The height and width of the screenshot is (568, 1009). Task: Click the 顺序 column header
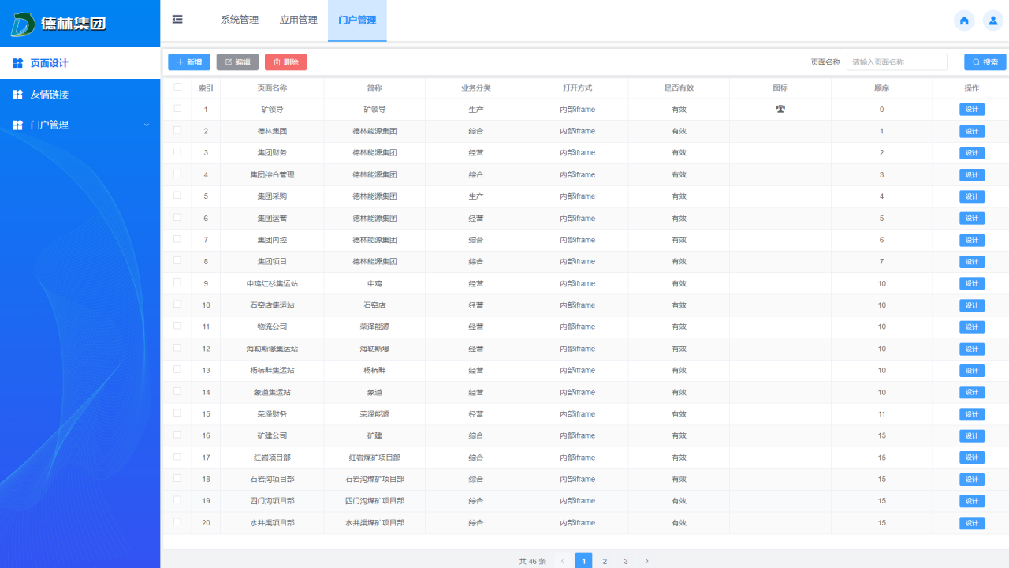coord(882,87)
